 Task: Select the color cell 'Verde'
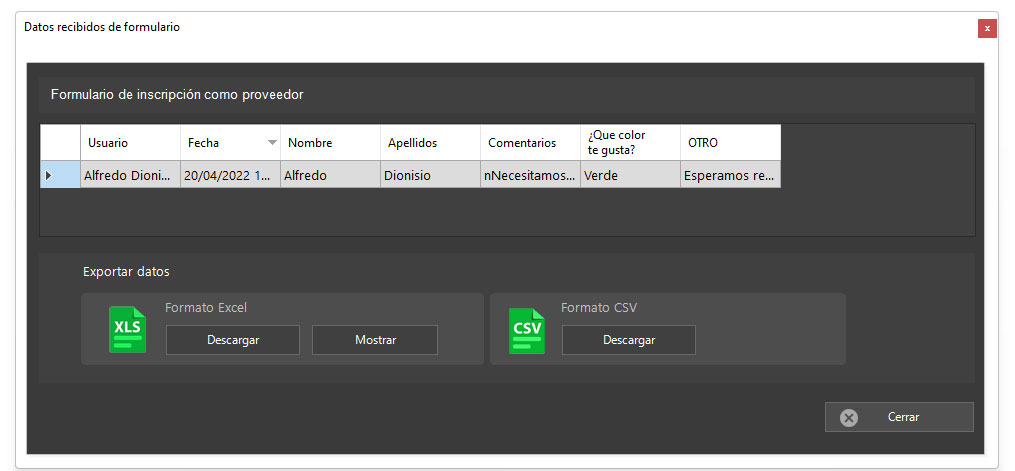[x=630, y=175]
